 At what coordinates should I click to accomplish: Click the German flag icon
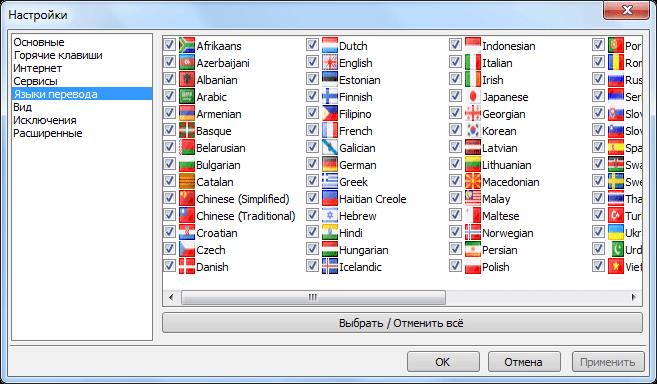(x=330, y=164)
